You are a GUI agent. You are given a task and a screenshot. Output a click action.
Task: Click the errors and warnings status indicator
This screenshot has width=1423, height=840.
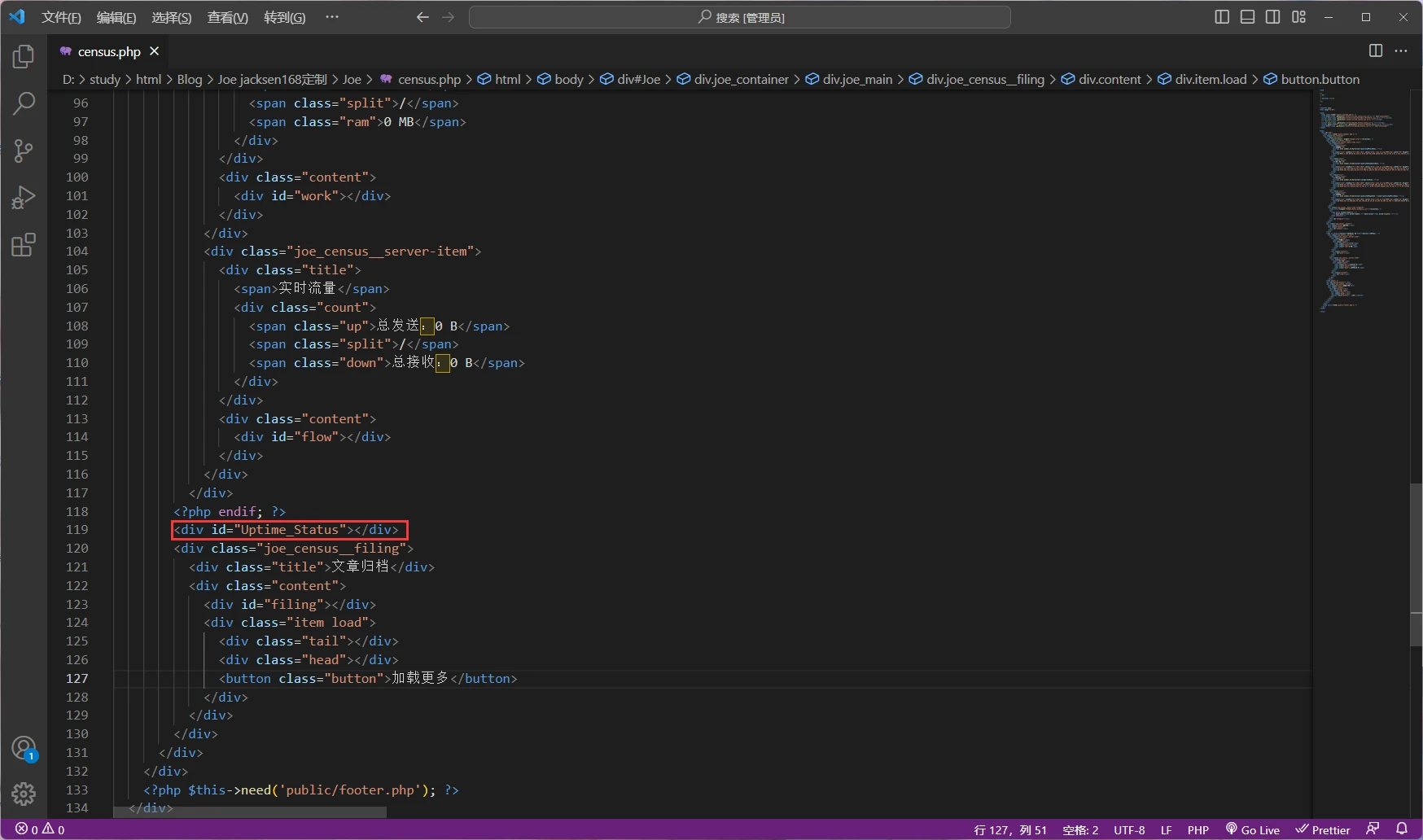[x=40, y=829]
